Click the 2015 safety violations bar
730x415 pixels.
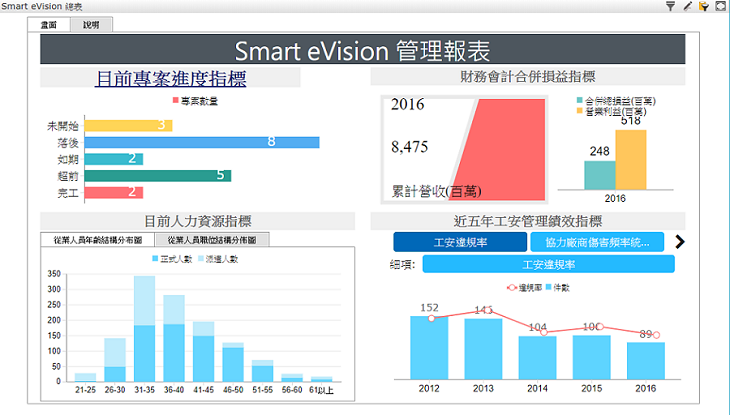[x=591, y=357]
